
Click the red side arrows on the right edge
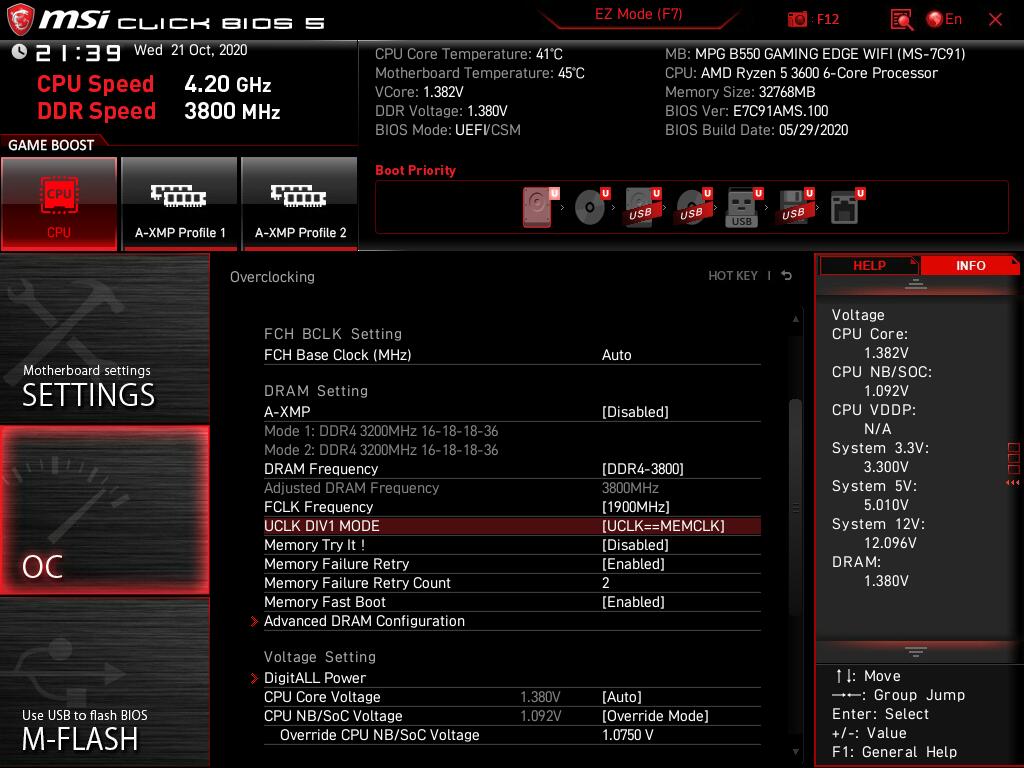(x=1012, y=483)
